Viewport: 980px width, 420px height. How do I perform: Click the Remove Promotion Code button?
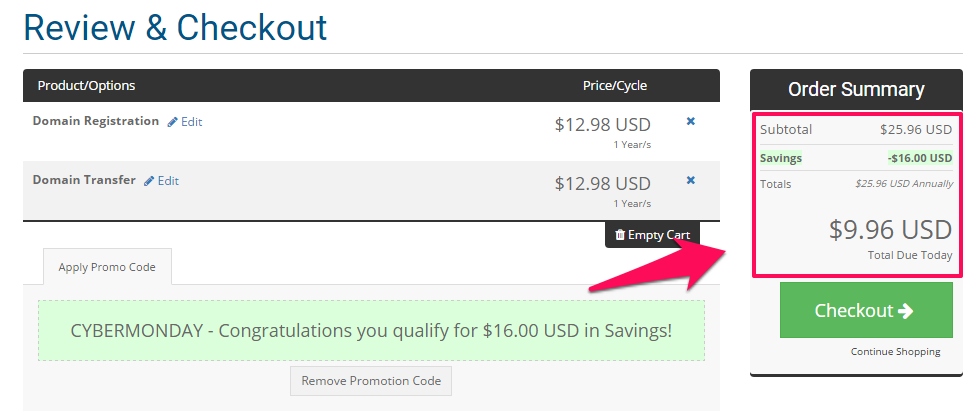[371, 381]
